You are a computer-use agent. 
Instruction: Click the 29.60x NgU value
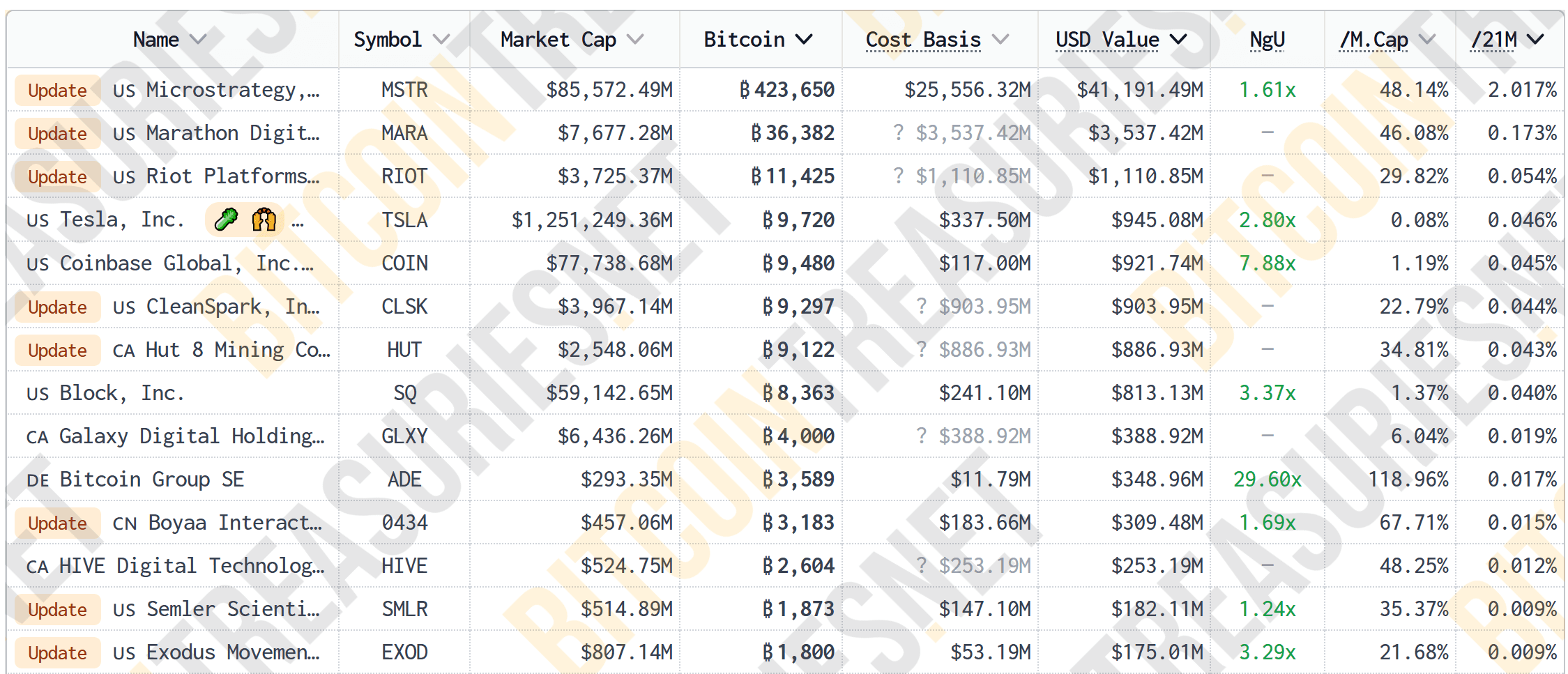click(x=1268, y=480)
